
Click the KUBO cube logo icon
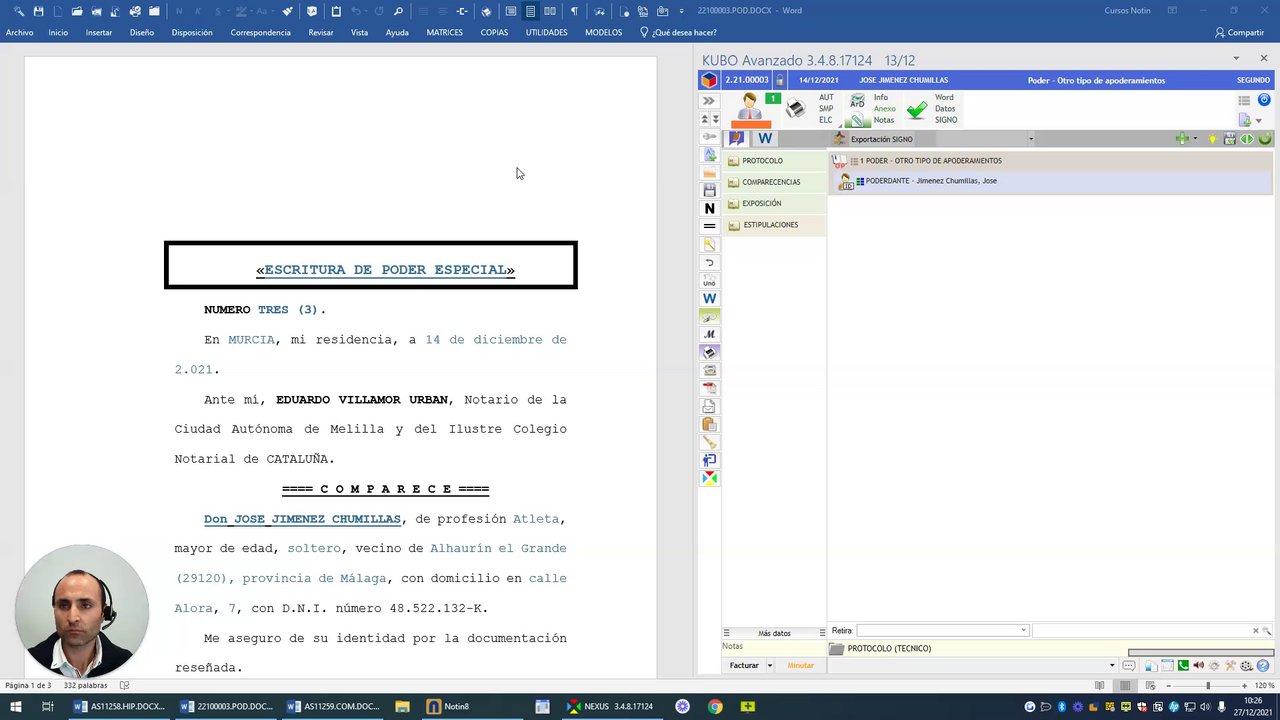709,80
